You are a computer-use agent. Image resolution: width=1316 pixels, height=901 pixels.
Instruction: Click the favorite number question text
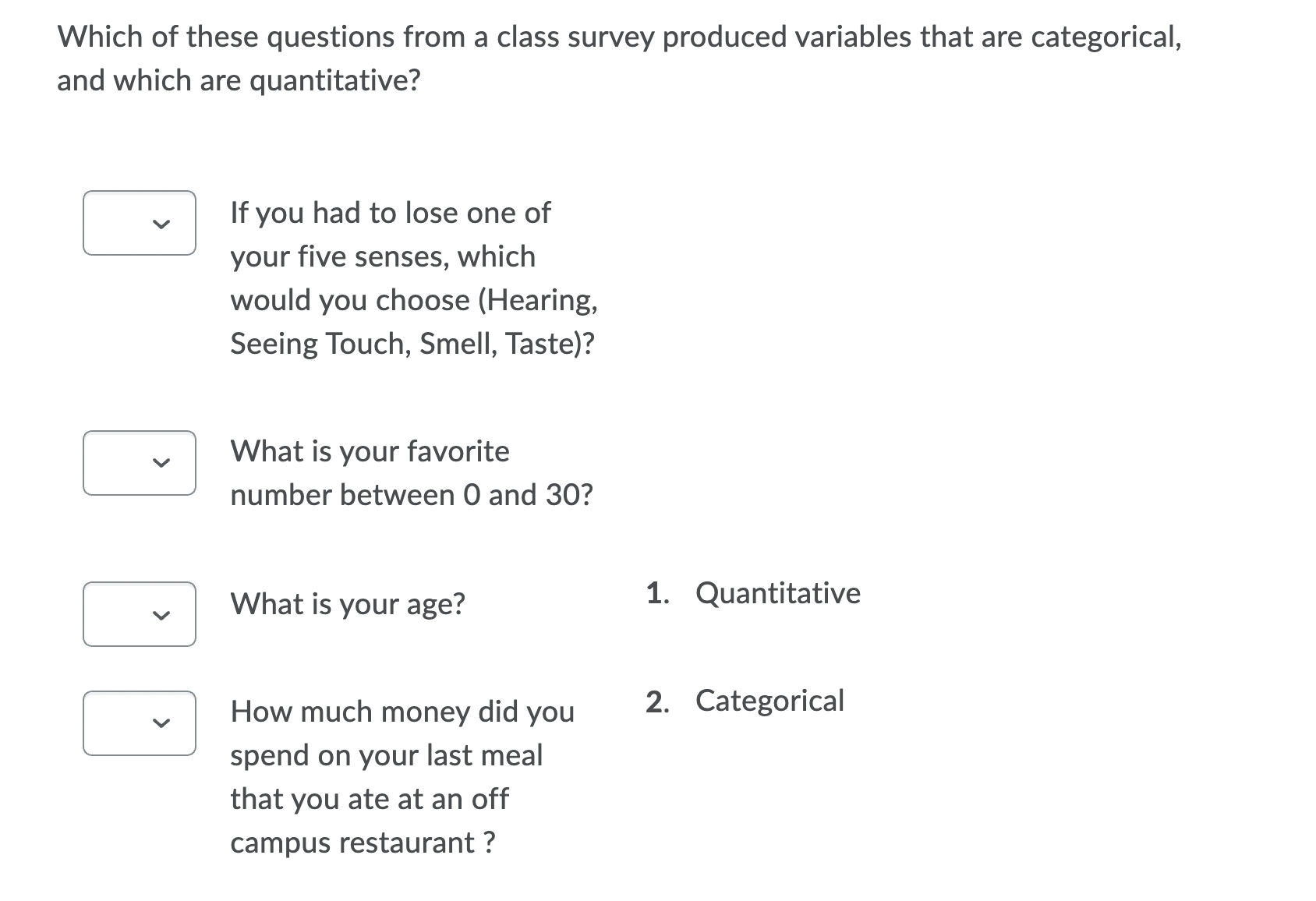(x=412, y=472)
